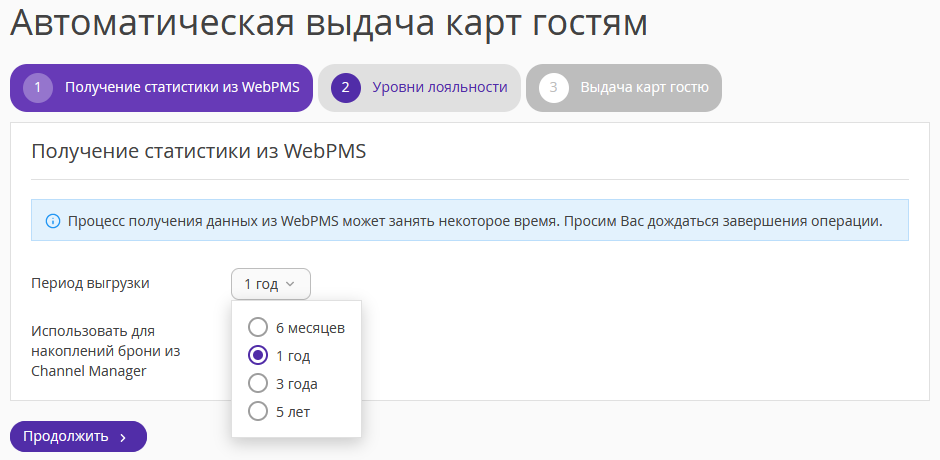940x460 pixels.
Task: Select the 1 год radio option
Action: (x=279, y=356)
